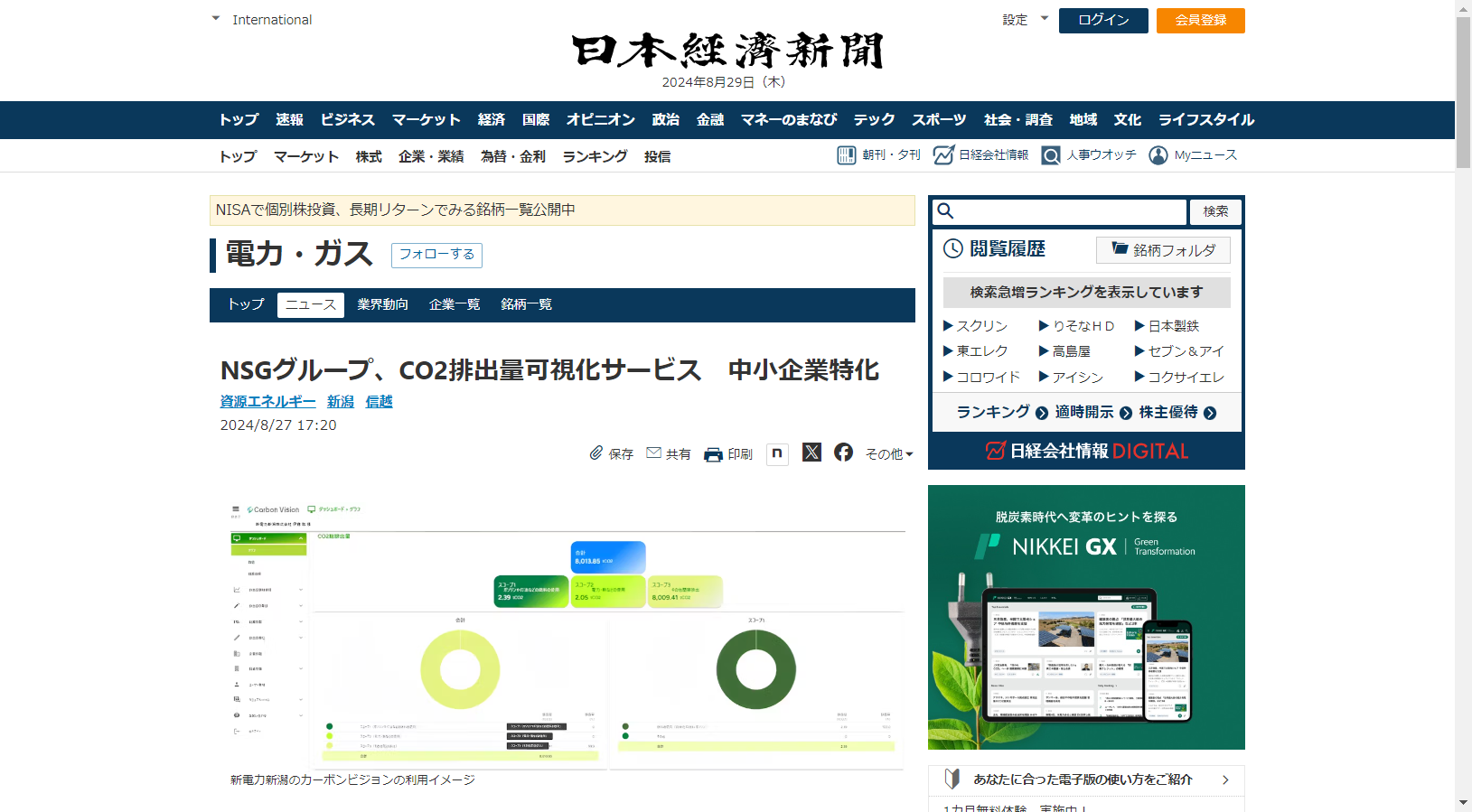The width and height of the screenshot is (1472, 812).
Task: Expand the International dropdown
Action: tap(216, 19)
